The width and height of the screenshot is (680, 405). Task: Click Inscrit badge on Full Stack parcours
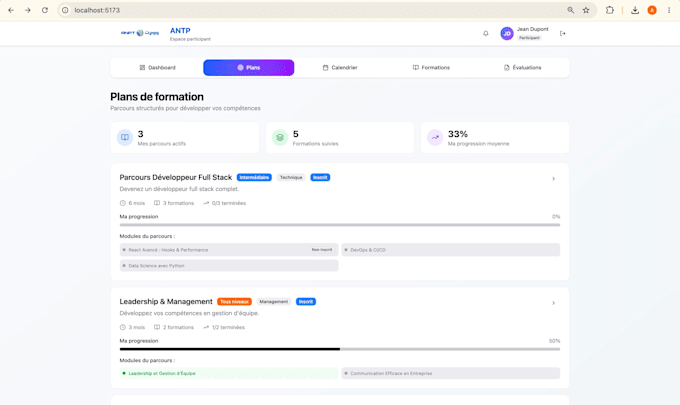pos(320,177)
